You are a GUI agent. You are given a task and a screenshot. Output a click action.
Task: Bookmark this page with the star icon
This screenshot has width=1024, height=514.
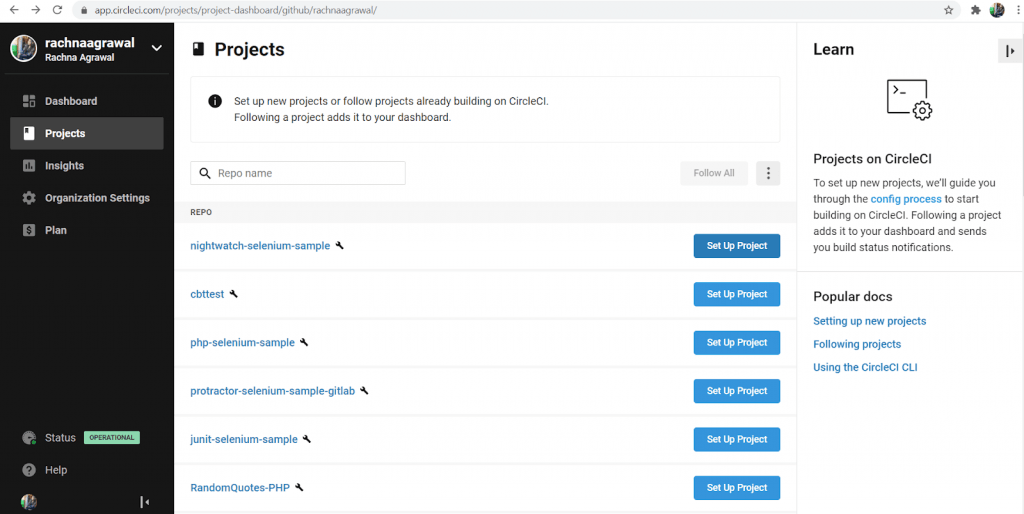click(x=948, y=10)
